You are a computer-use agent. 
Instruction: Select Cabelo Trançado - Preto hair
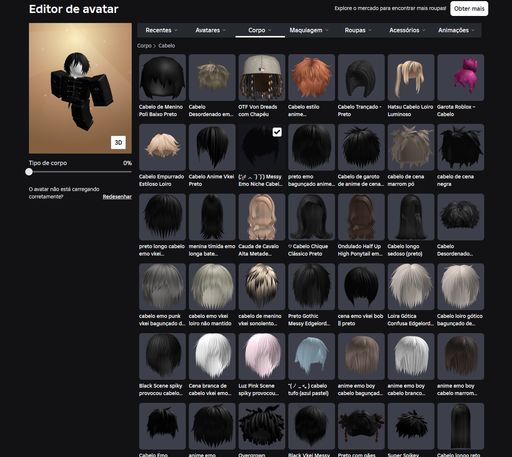point(361,77)
